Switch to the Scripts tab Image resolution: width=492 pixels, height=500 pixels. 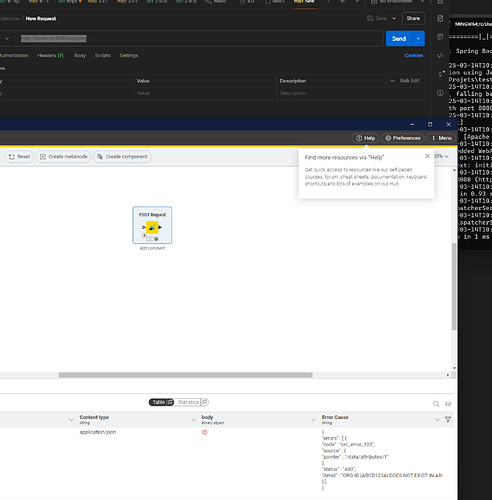pyautogui.click(x=103, y=55)
